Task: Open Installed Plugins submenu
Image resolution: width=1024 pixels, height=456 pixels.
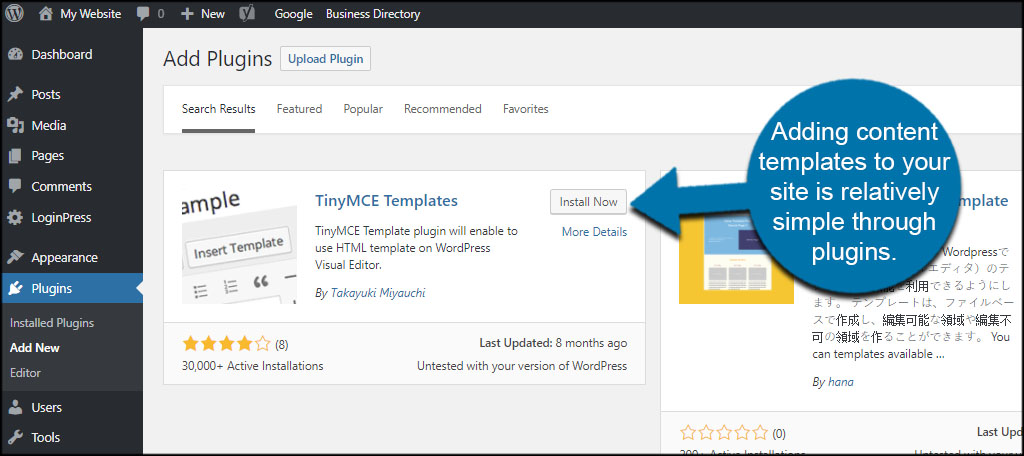Action: 52,323
